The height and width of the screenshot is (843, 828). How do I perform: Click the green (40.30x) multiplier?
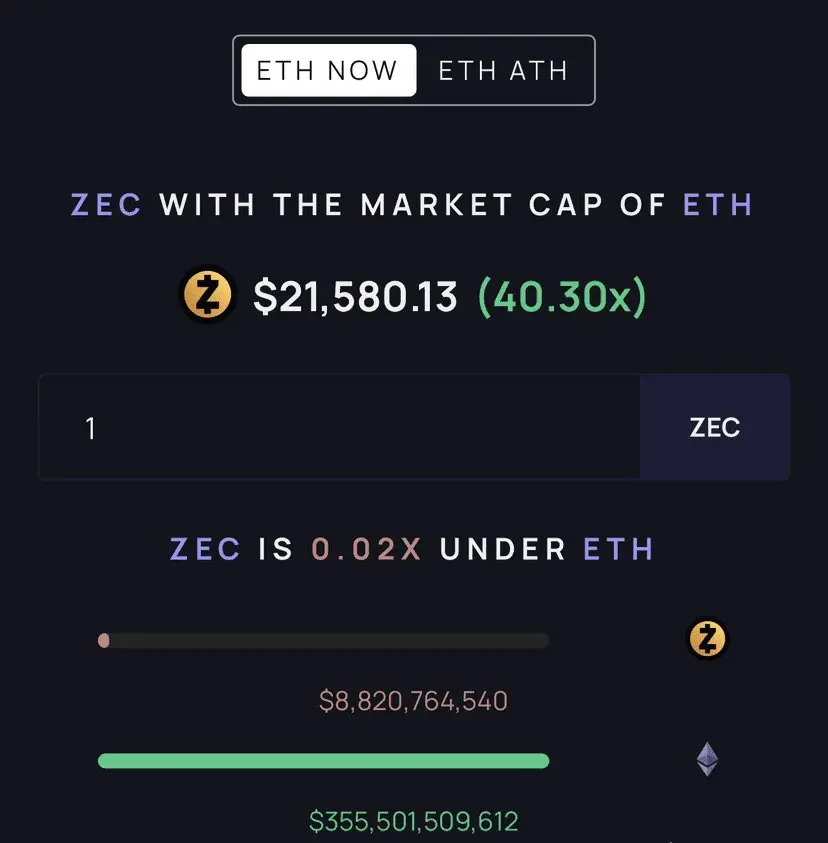(x=561, y=296)
